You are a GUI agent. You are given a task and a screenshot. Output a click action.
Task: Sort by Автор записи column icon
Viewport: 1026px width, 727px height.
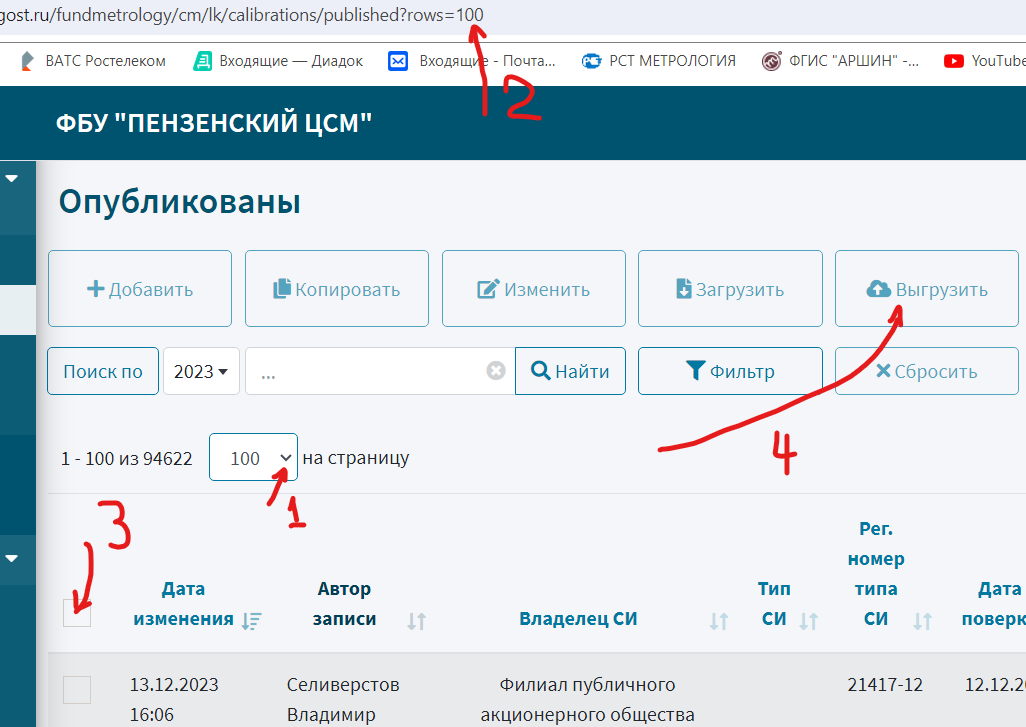click(417, 620)
